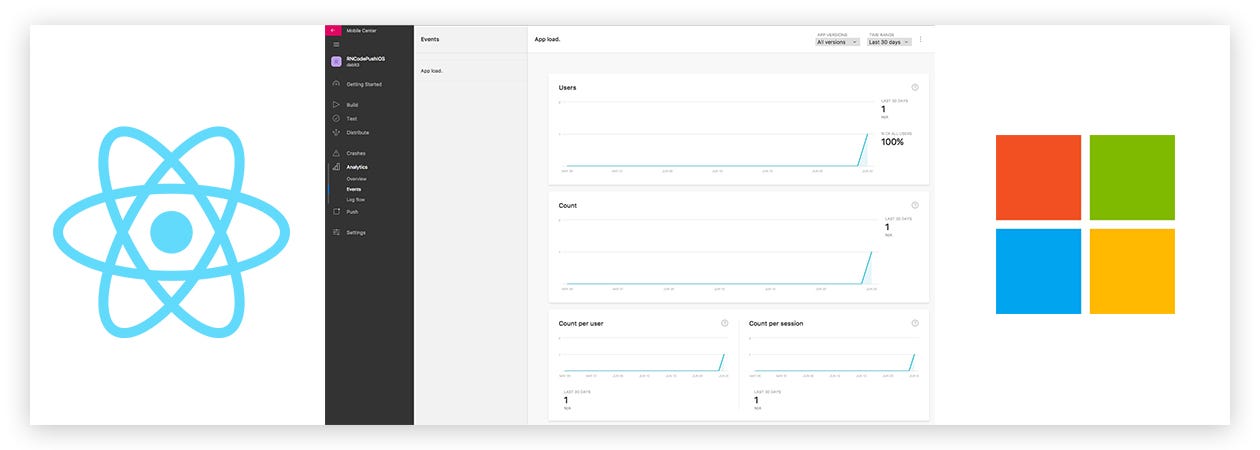The height and width of the screenshot is (450, 1260).
Task: Go to Getting Started page
Action: coord(364,84)
